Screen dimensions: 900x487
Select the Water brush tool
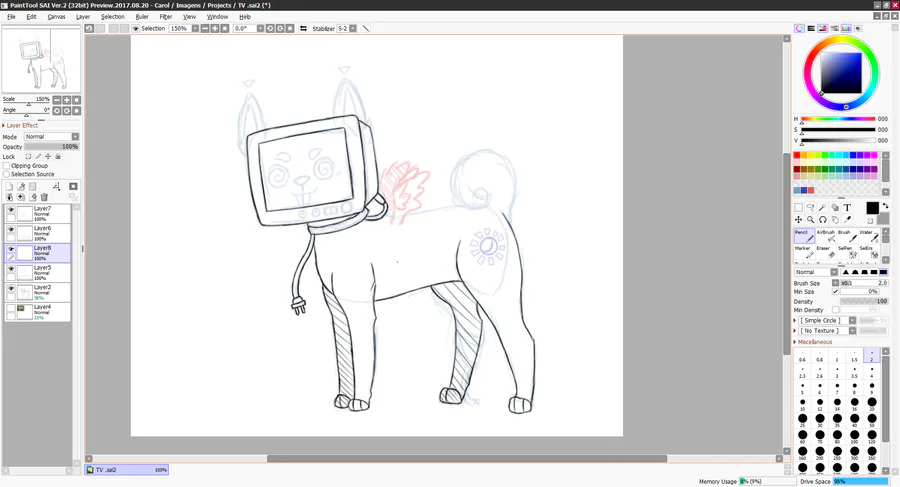click(x=868, y=236)
